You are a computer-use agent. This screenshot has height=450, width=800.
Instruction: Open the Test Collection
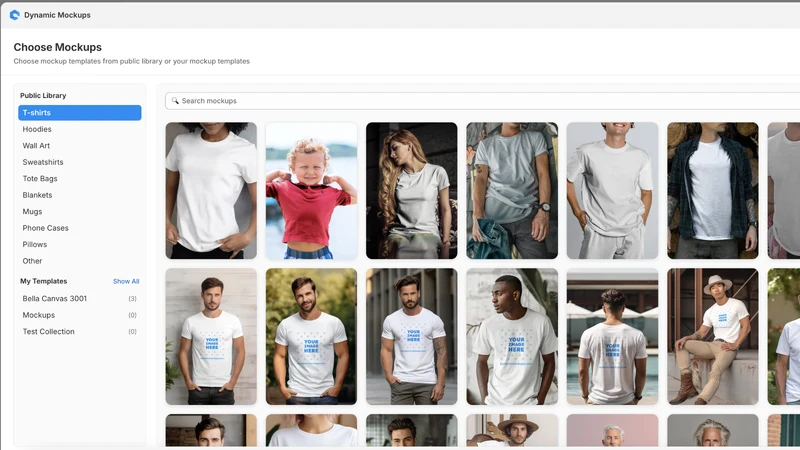[x=80, y=331]
